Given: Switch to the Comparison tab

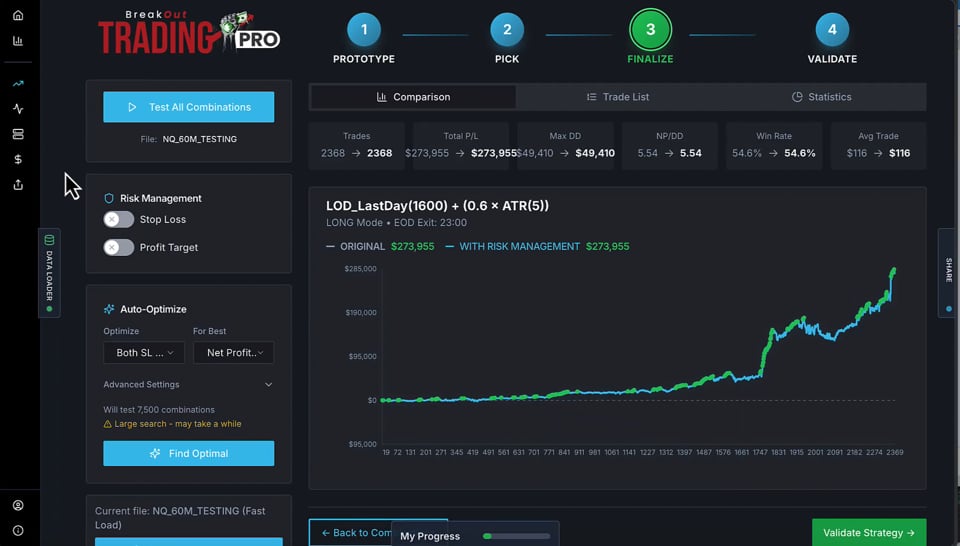Looking at the screenshot, I should (413, 97).
